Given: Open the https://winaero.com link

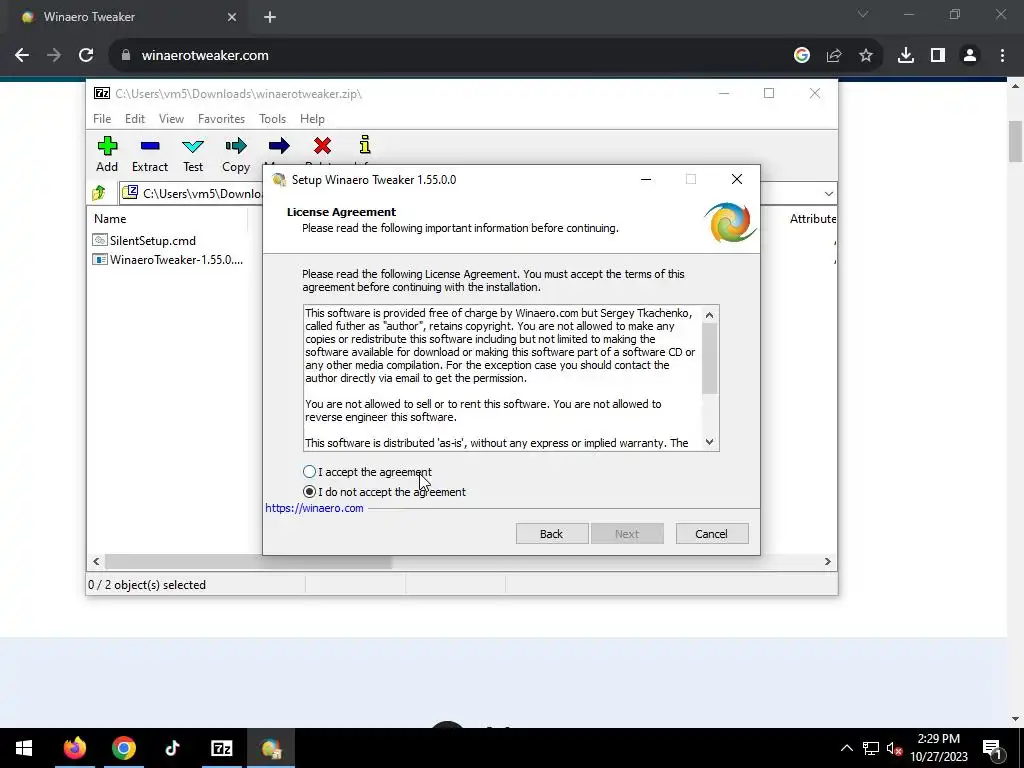Looking at the screenshot, I should [314, 508].
